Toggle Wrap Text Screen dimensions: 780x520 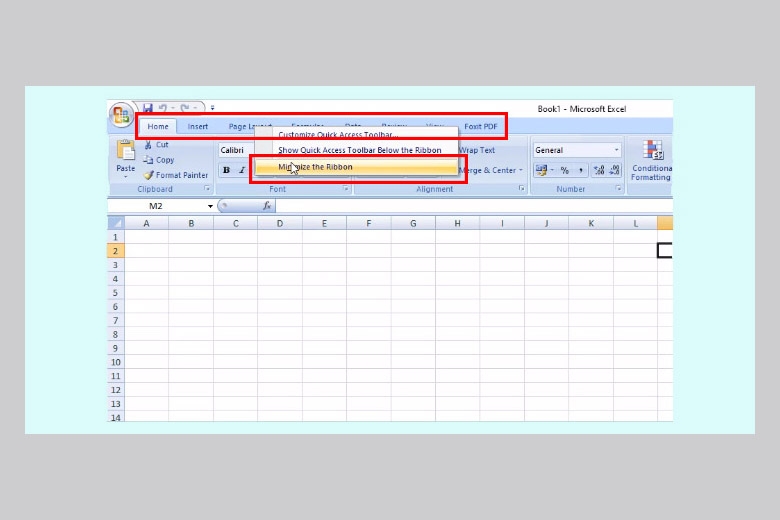coord(476,150)
